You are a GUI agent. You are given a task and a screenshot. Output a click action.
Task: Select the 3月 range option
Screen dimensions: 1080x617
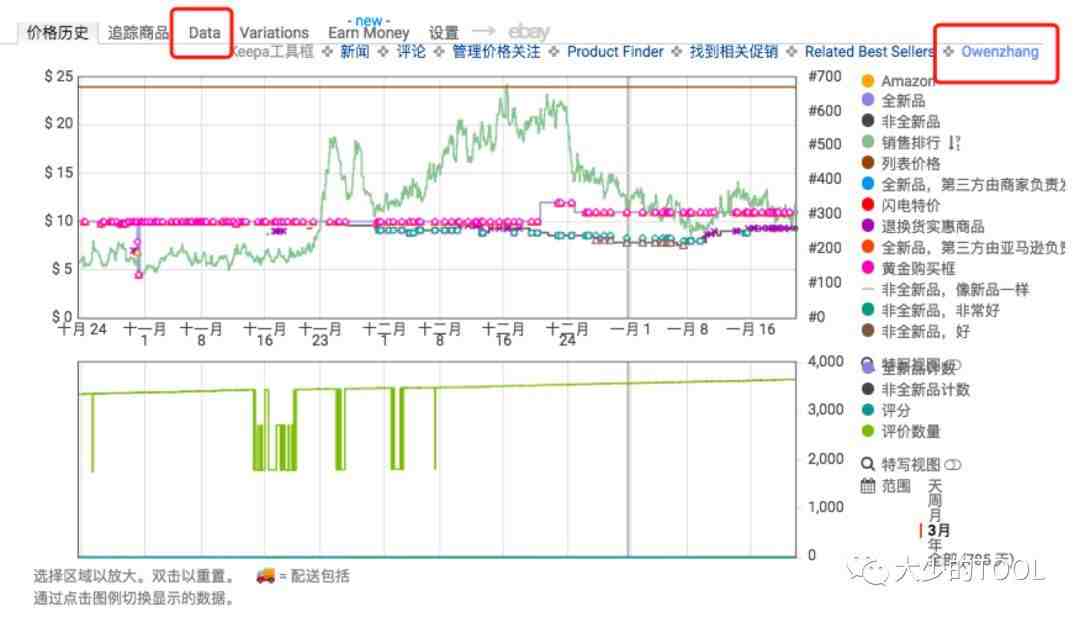point(938,530)
